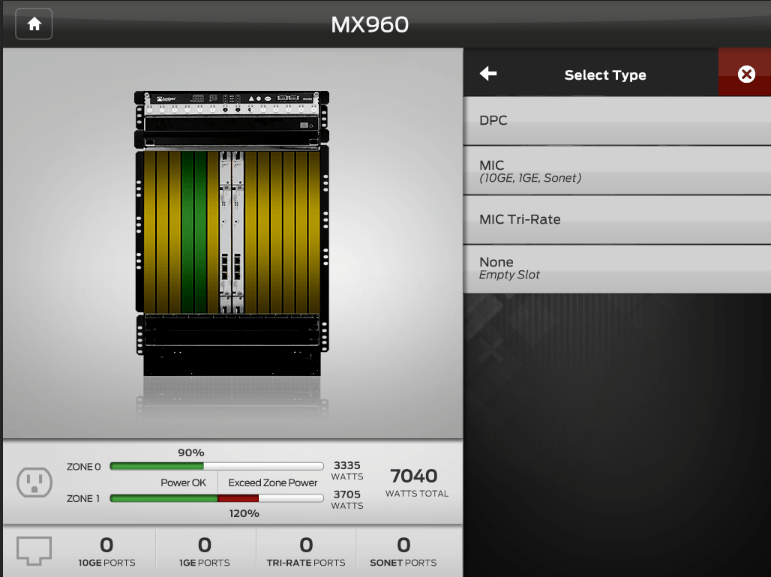Click the Juniper logo on the chassis

pos(167,99)
